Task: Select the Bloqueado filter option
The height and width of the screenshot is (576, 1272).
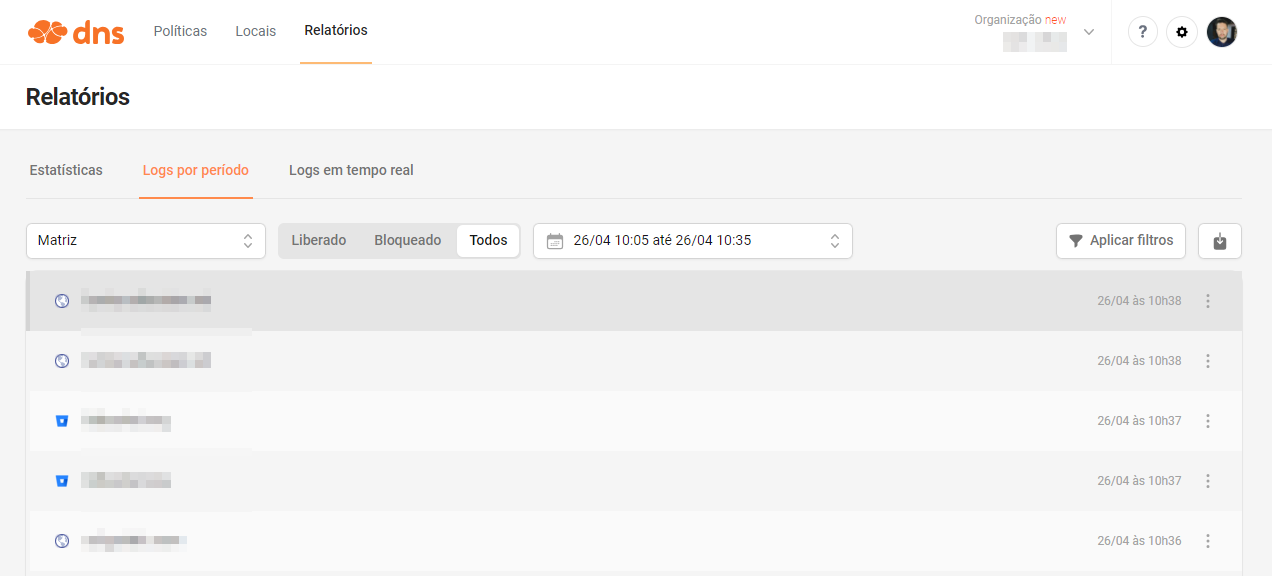Action: pos(407,240)
